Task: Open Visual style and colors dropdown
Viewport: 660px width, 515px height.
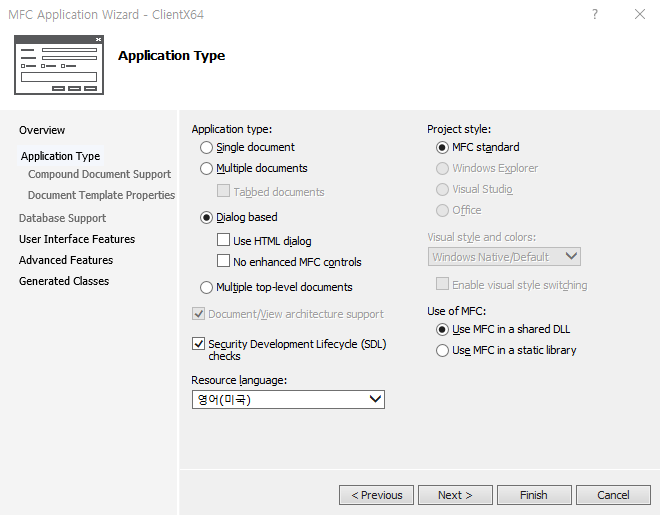Action: [x=504, y=257]
